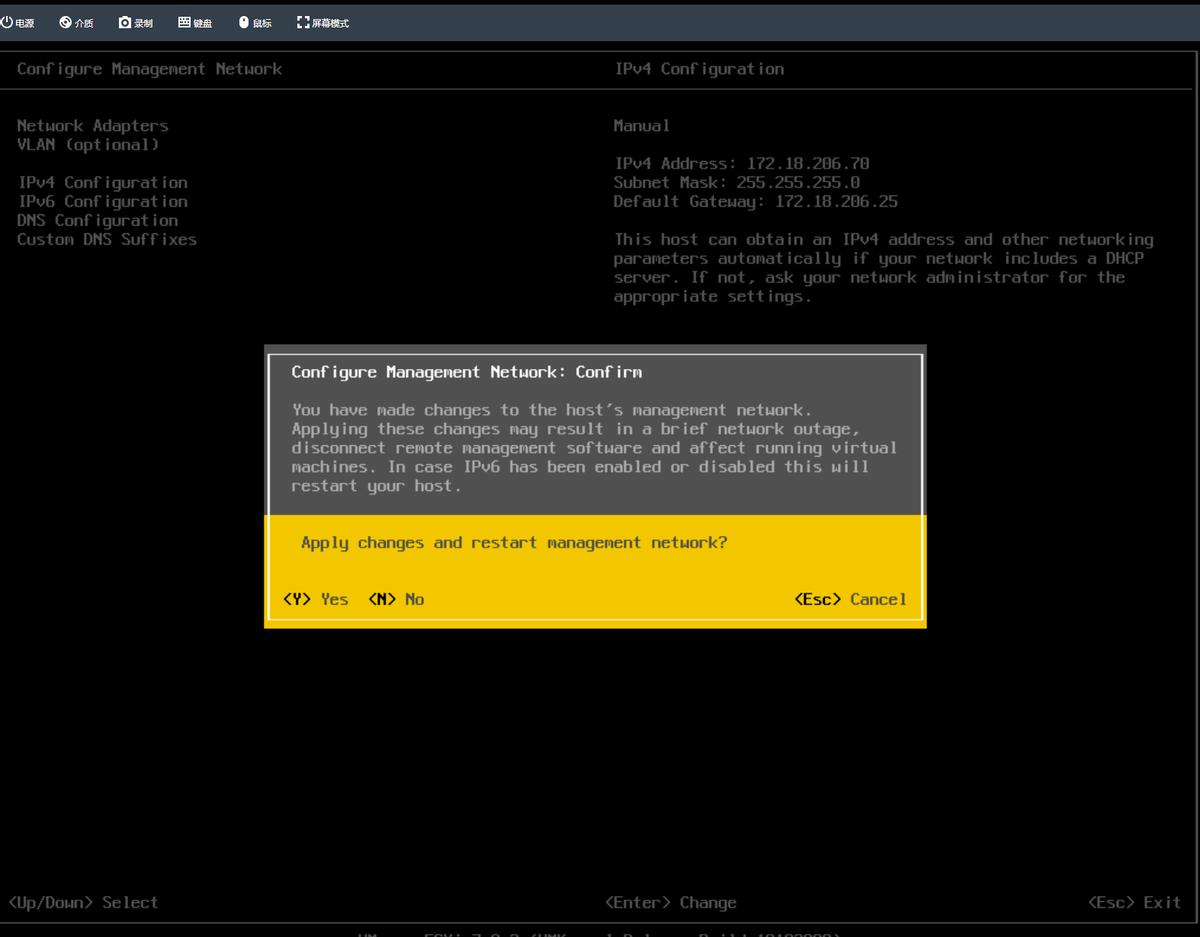Click the Up/Down Select hint
1200x937 pixels.
coord(83,902)
